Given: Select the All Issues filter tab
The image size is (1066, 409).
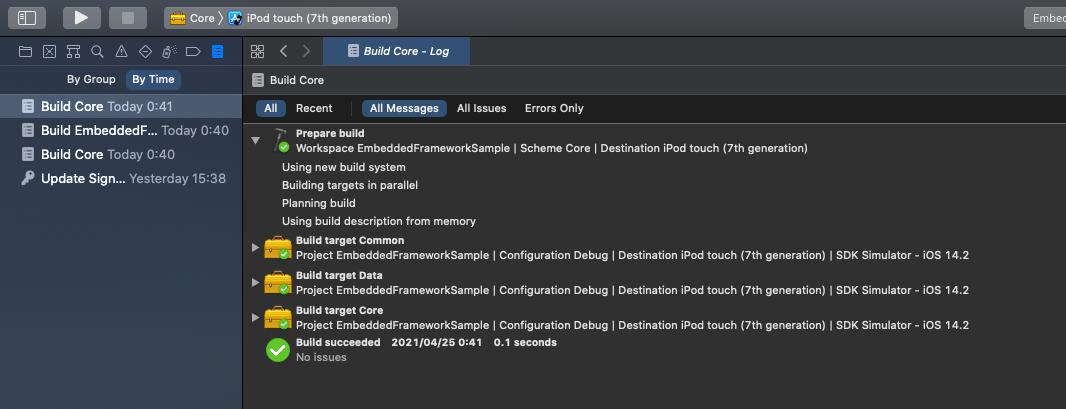Looking at the screenshot, I should [x=481, y=108].
